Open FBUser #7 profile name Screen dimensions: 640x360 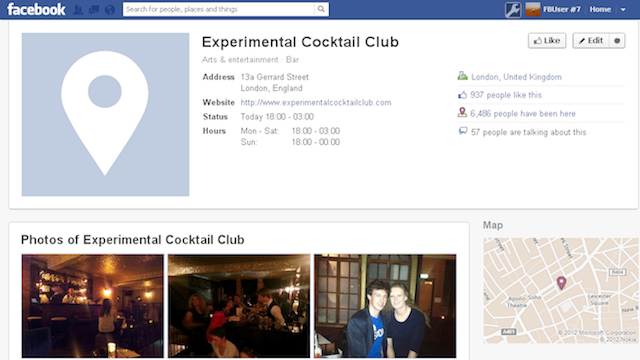tap(562, 9)
